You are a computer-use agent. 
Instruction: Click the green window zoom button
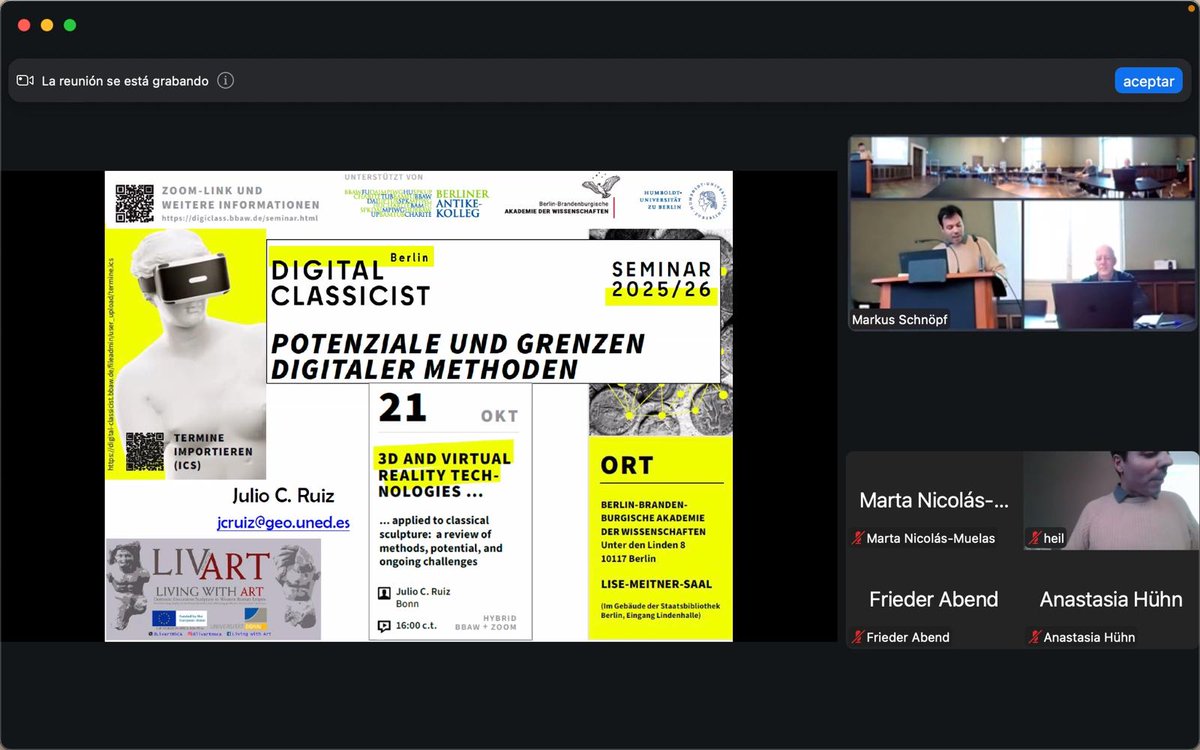[70, 25]
